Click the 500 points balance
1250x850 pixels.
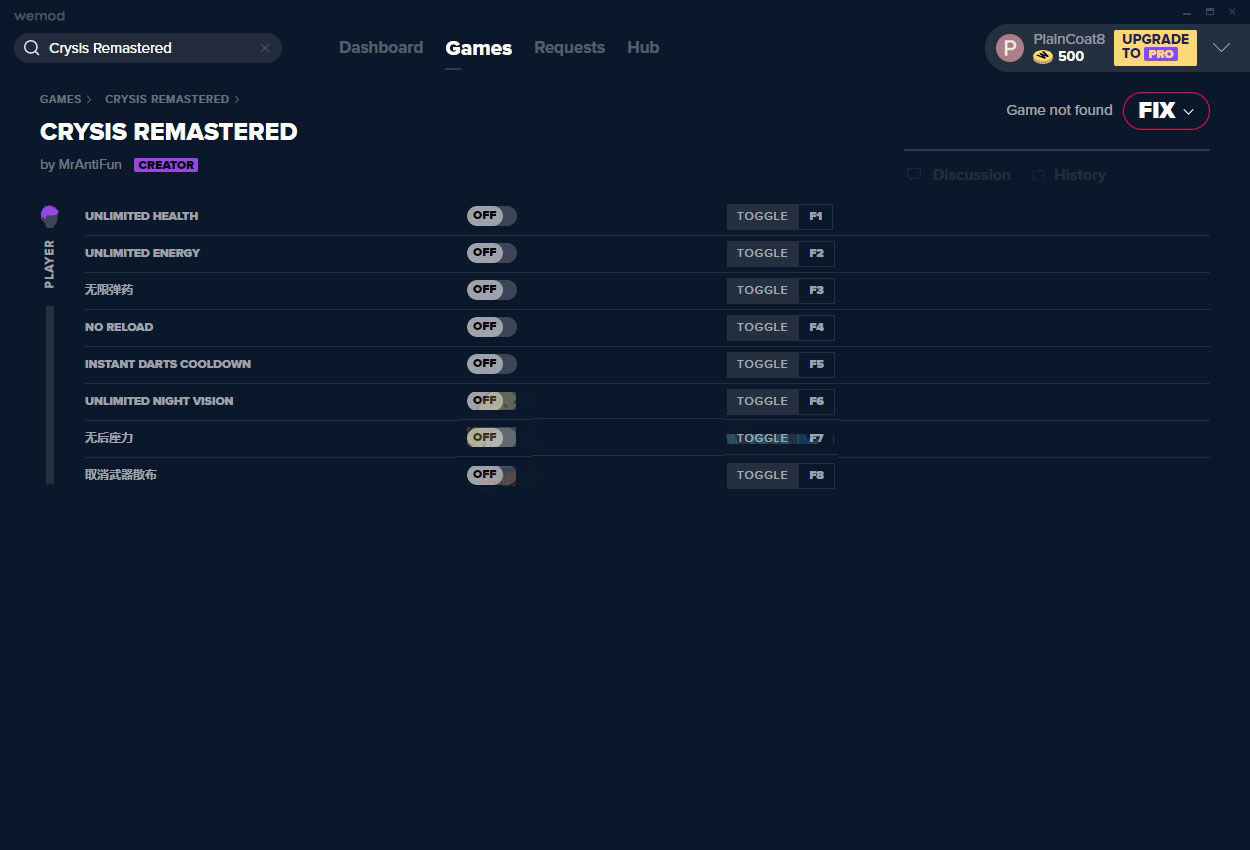point(1071,57)
